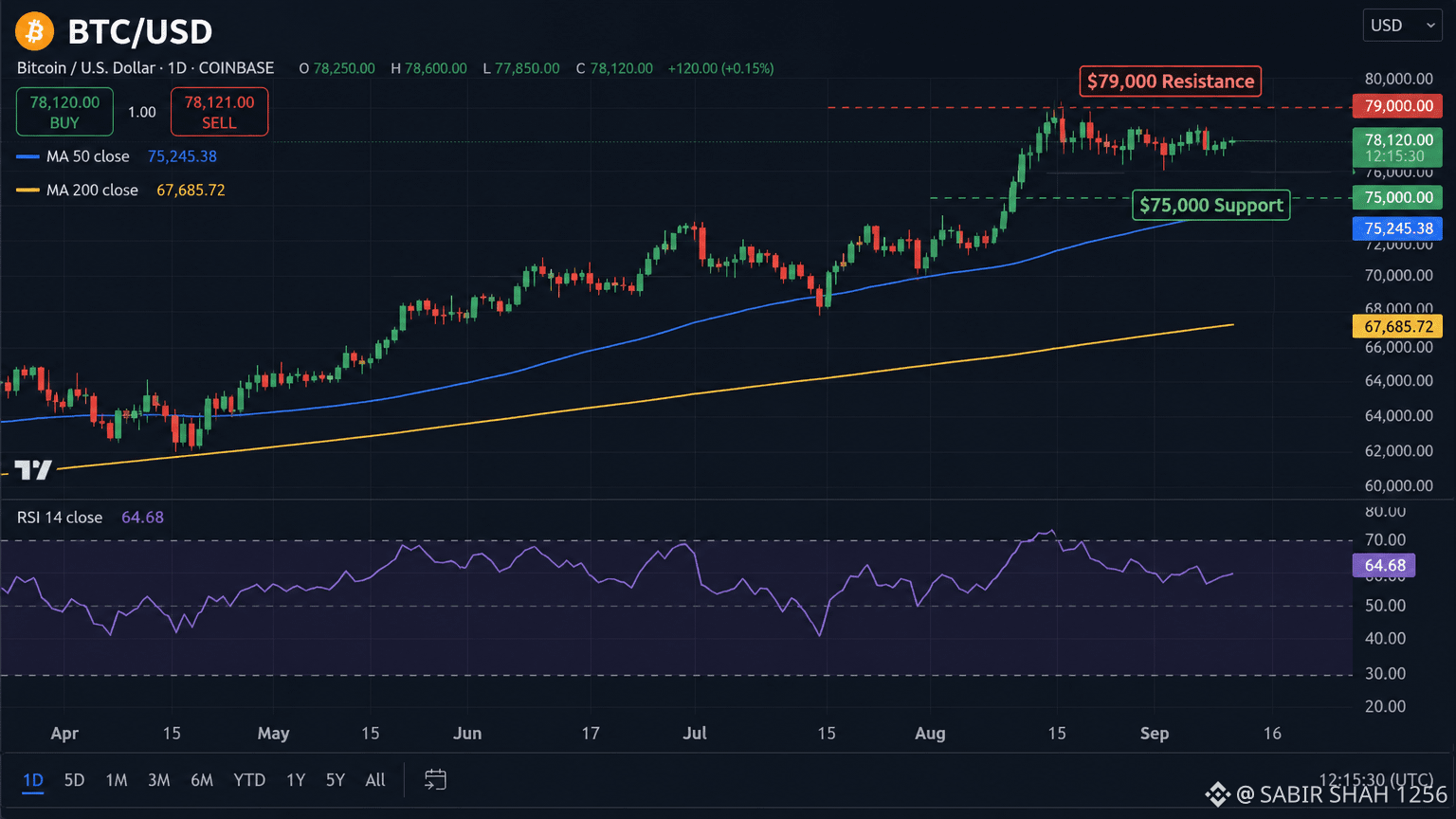Click the BTC/USD symbol title
The height and width of the screenshot is (819, 1456).
point(140,32)
